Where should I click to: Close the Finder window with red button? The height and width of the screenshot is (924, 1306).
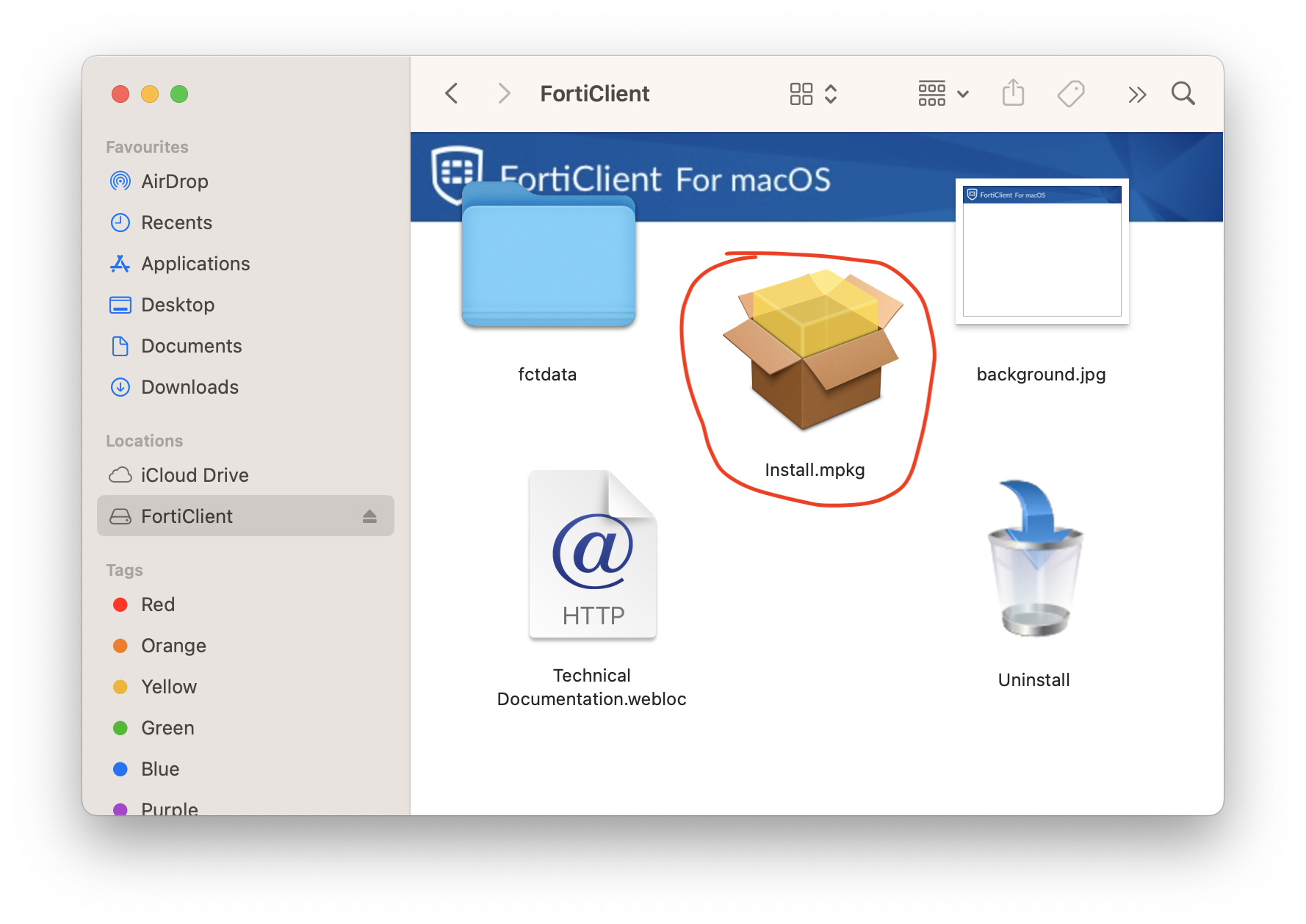click(x=120, y=94)
